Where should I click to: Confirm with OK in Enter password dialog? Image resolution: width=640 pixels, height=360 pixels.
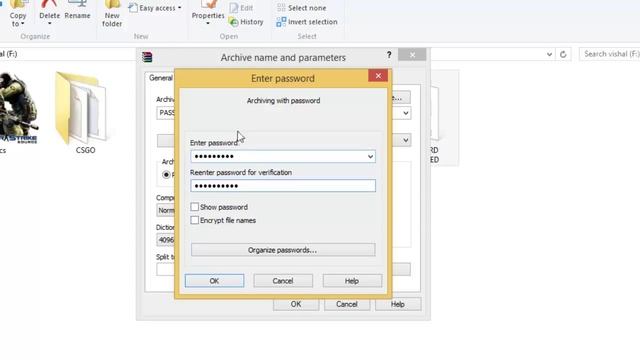tap(214, 281)
